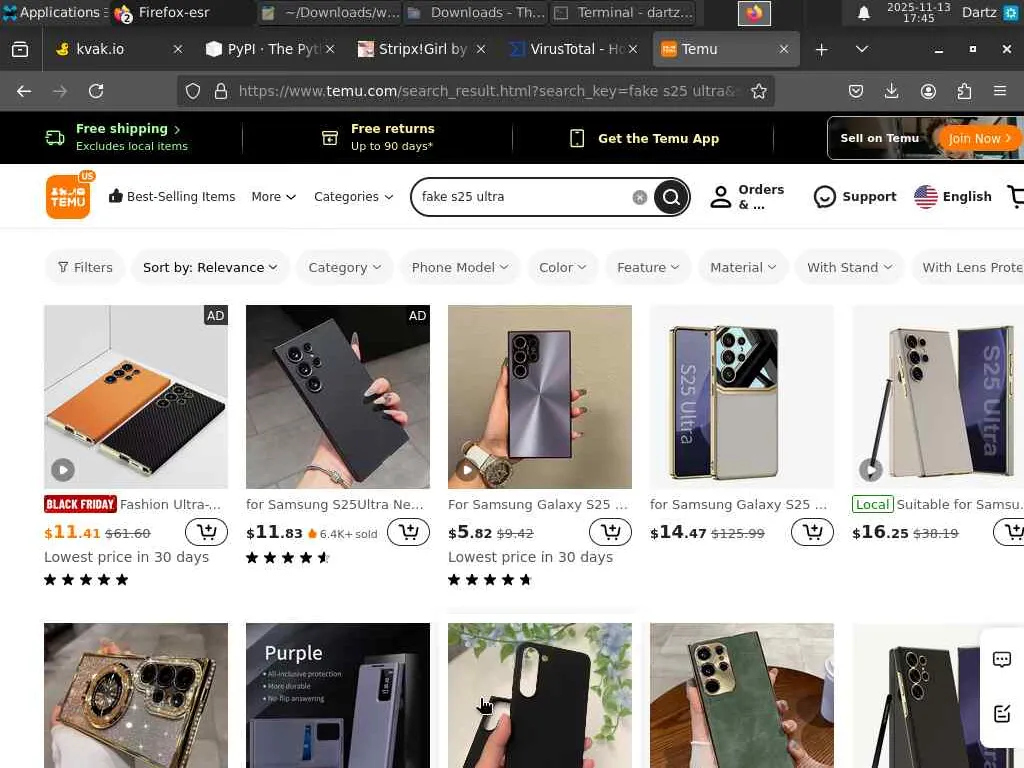
Task: Open the Phone Model filter dropdown
Action: point(460,268)
